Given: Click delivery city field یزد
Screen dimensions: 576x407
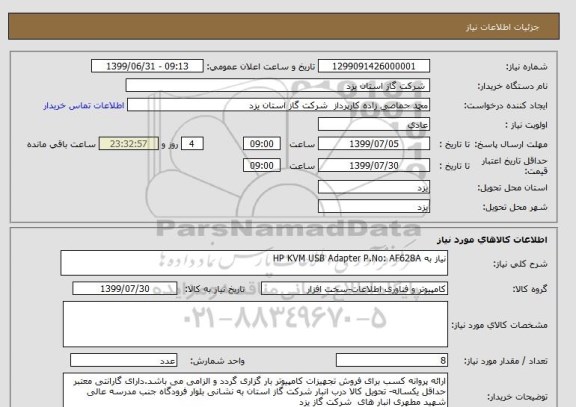Looking at the screenshot, I should [374, 207].
